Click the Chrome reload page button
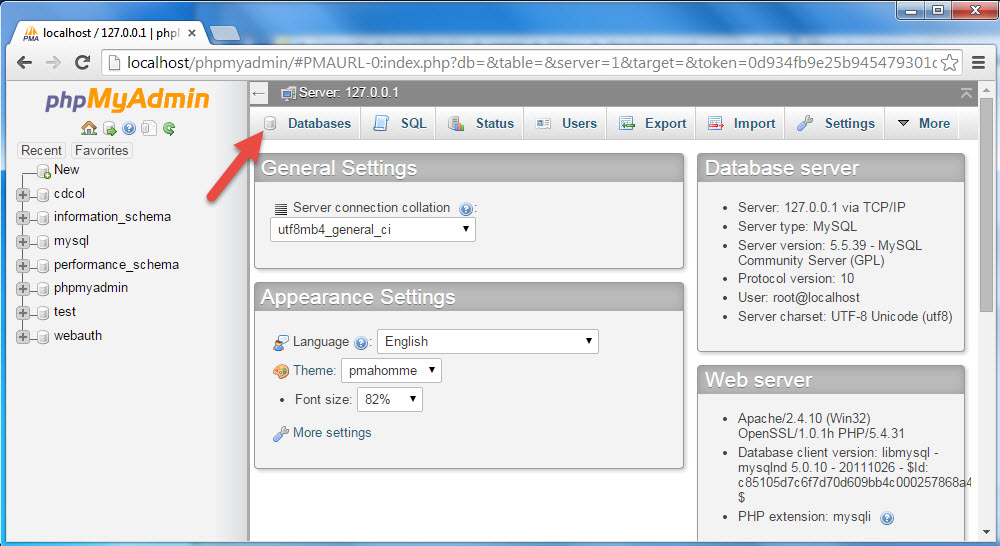 [x=83, y=62]
